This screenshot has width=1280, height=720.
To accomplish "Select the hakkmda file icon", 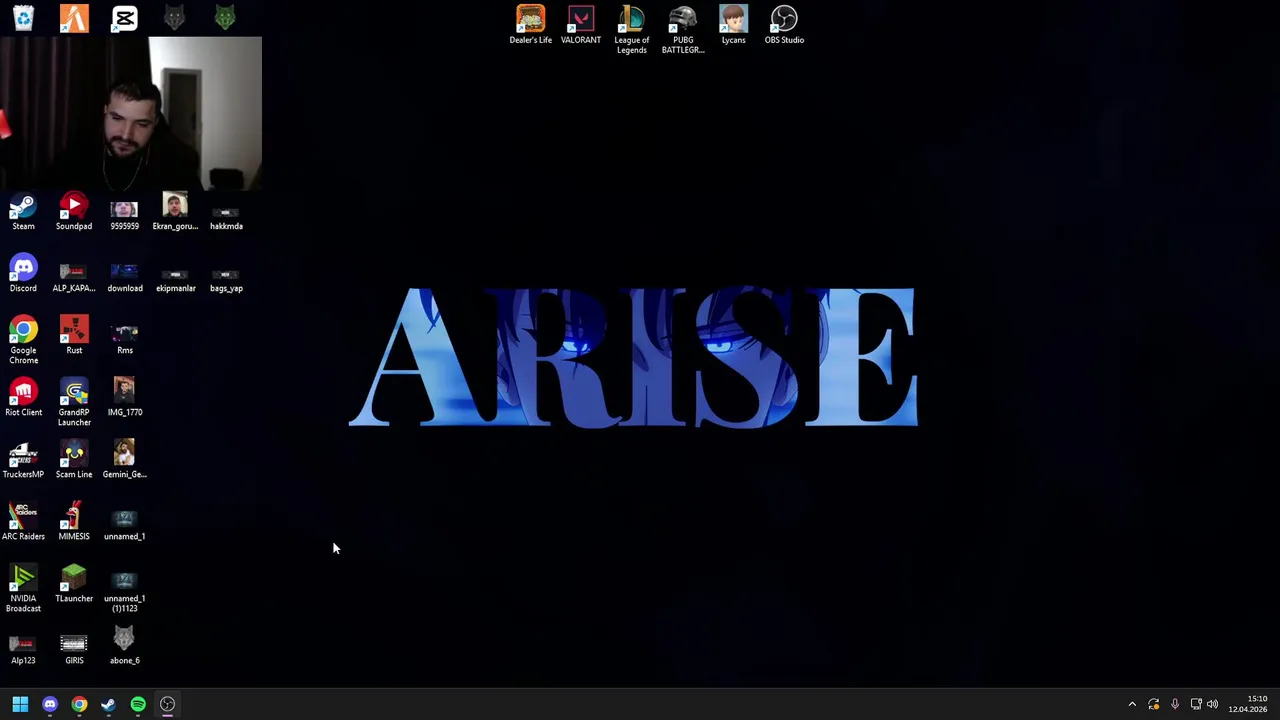I will pyautogui.click(x=226, y=218).
